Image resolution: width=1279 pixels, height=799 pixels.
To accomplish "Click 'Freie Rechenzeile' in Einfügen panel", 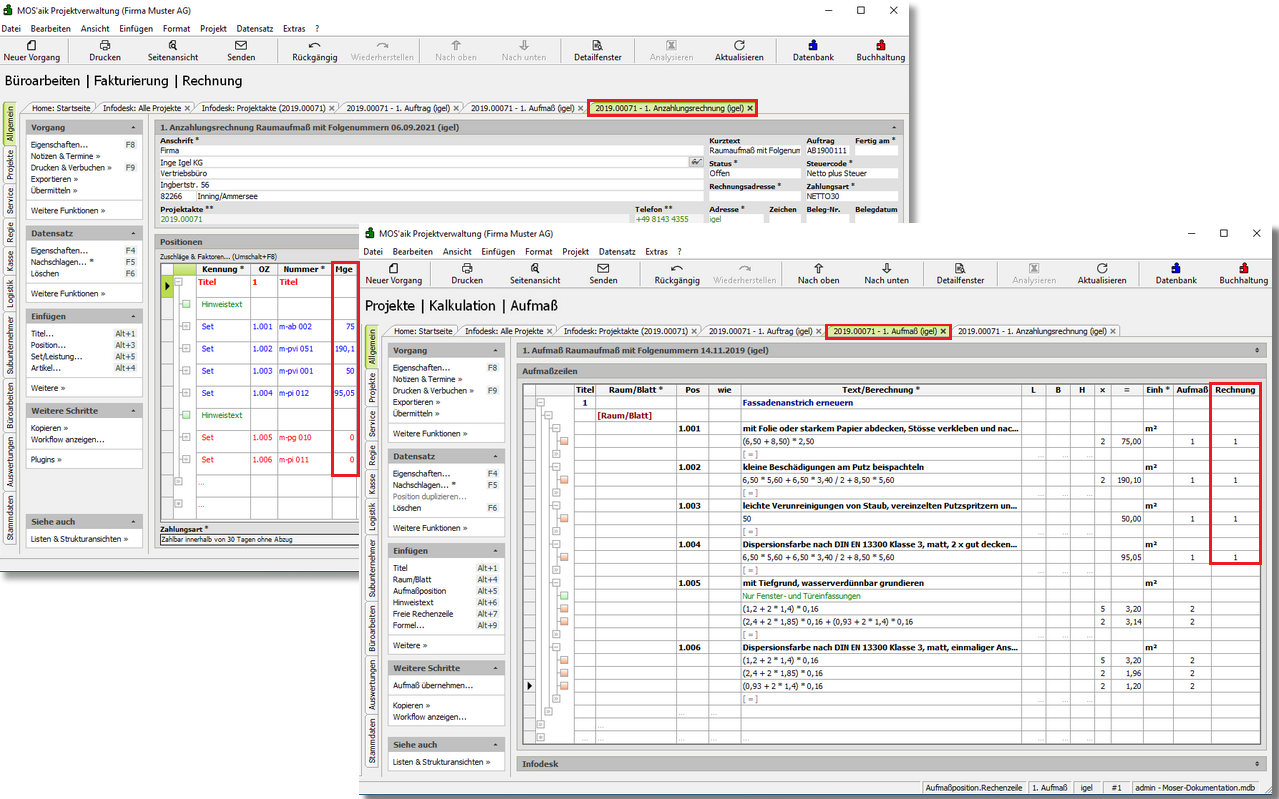I will [x=423, y=614].
